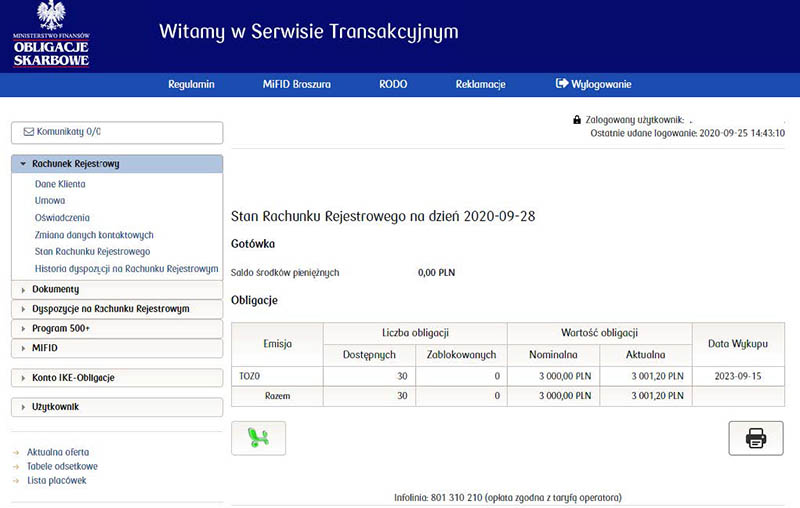Open Historia dyspozycji na Rachunku Rejestrowym
Screen dimensions: 800x508
click(126, 268)
